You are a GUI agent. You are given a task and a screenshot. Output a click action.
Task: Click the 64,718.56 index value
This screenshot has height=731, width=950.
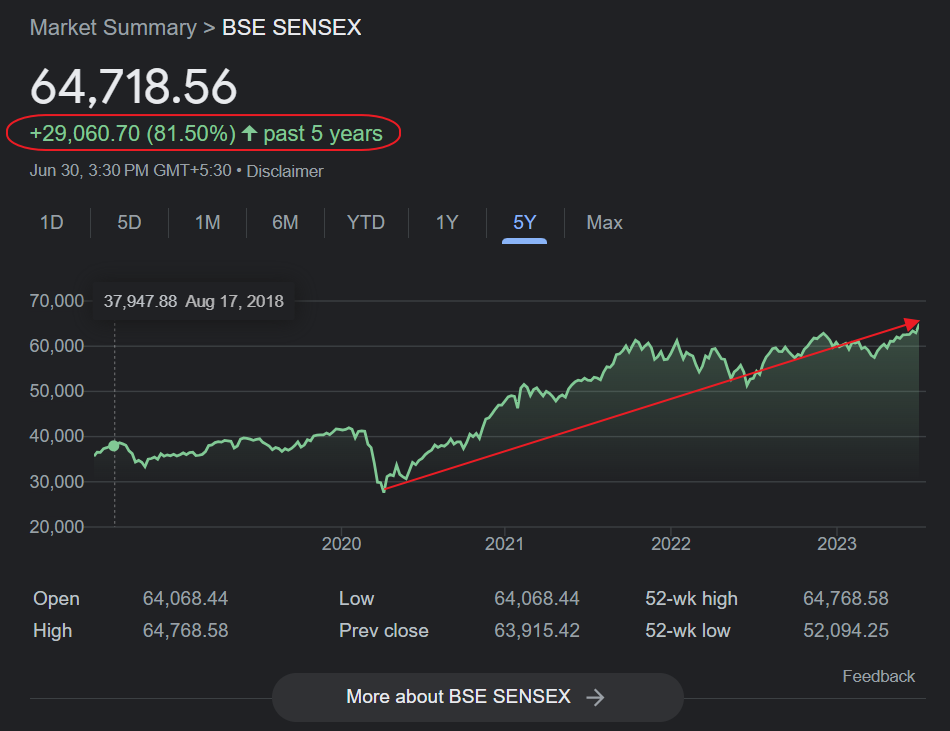pos(133,86)
